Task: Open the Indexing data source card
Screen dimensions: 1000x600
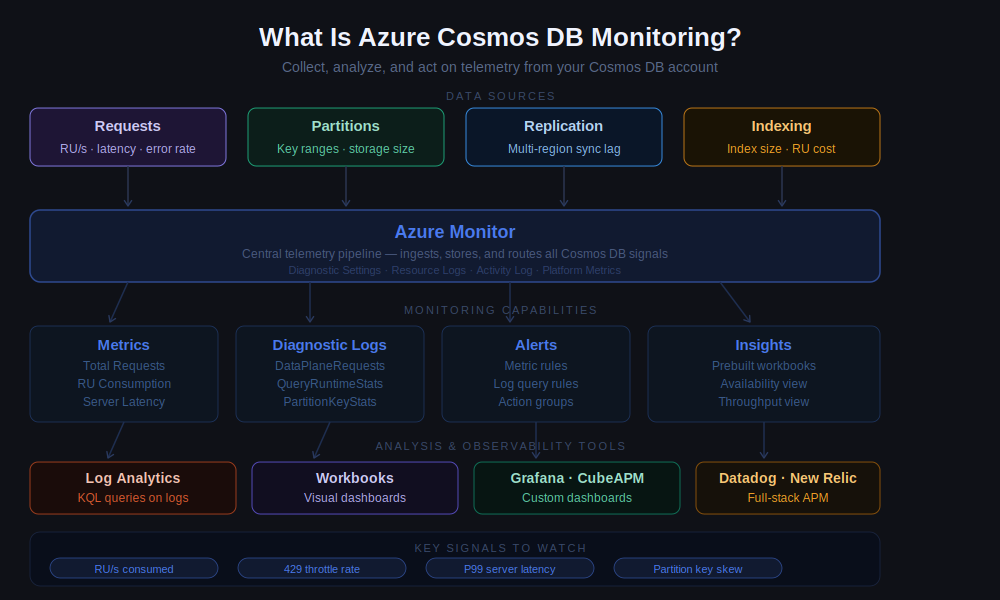Action: (x=782, y=137)
